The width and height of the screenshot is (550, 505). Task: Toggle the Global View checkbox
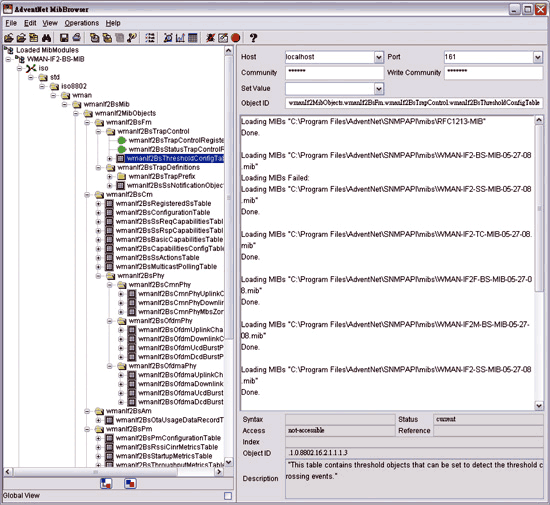click(x=228, y=496)
